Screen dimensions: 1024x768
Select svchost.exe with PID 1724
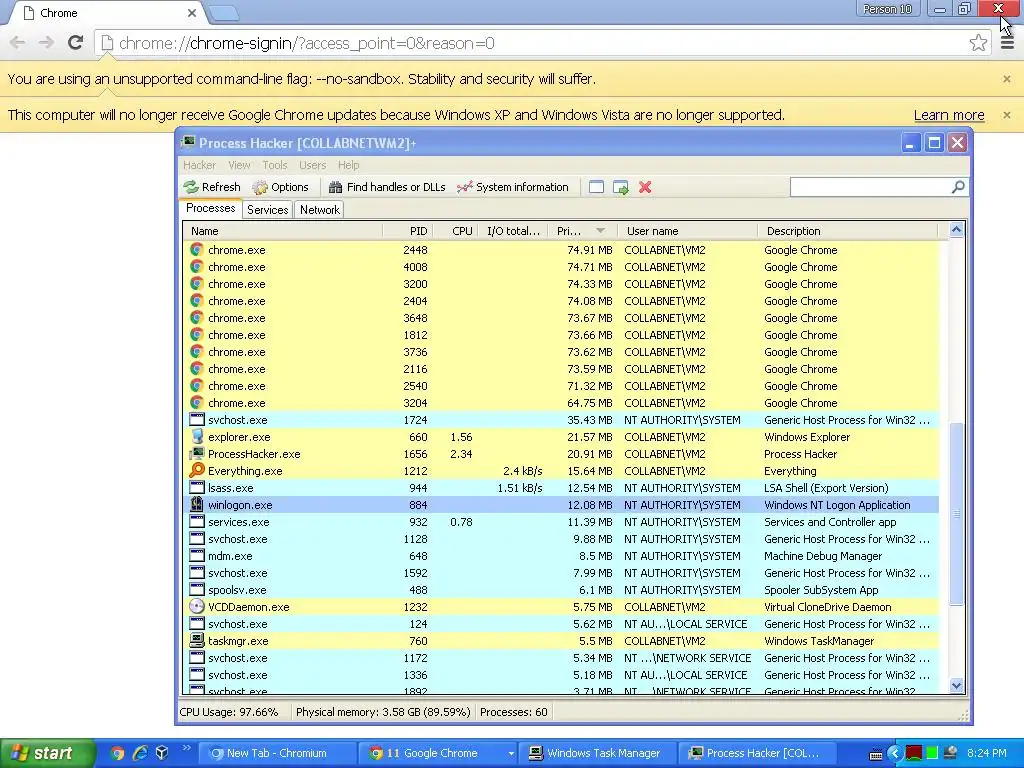point(562,420)
